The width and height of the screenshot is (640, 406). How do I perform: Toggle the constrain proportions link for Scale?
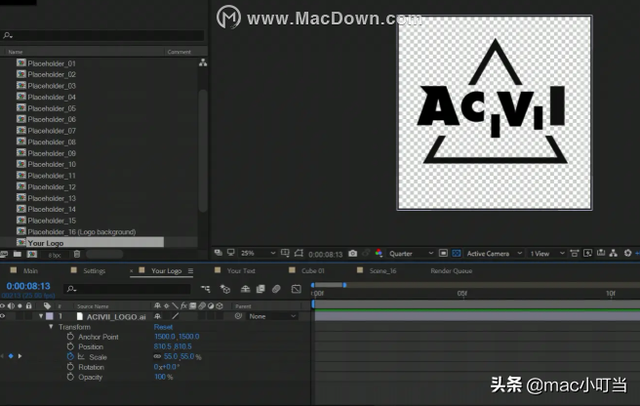(157, 356)
